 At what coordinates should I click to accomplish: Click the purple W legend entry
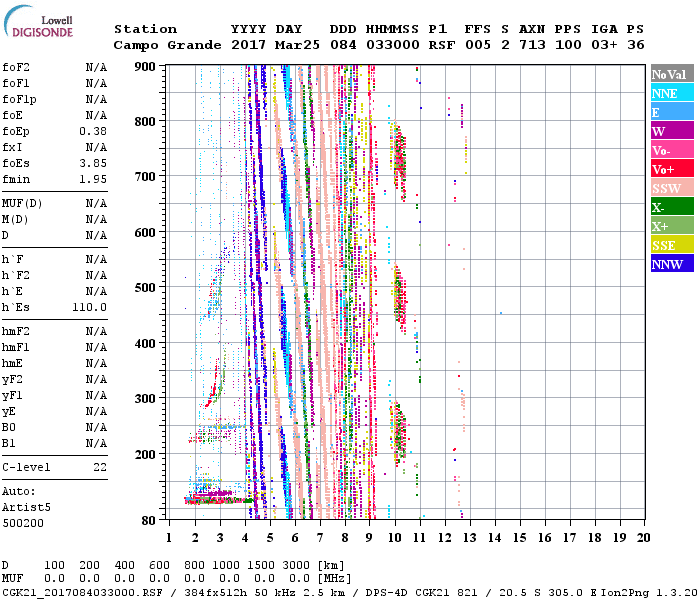[x=670, y=131]
